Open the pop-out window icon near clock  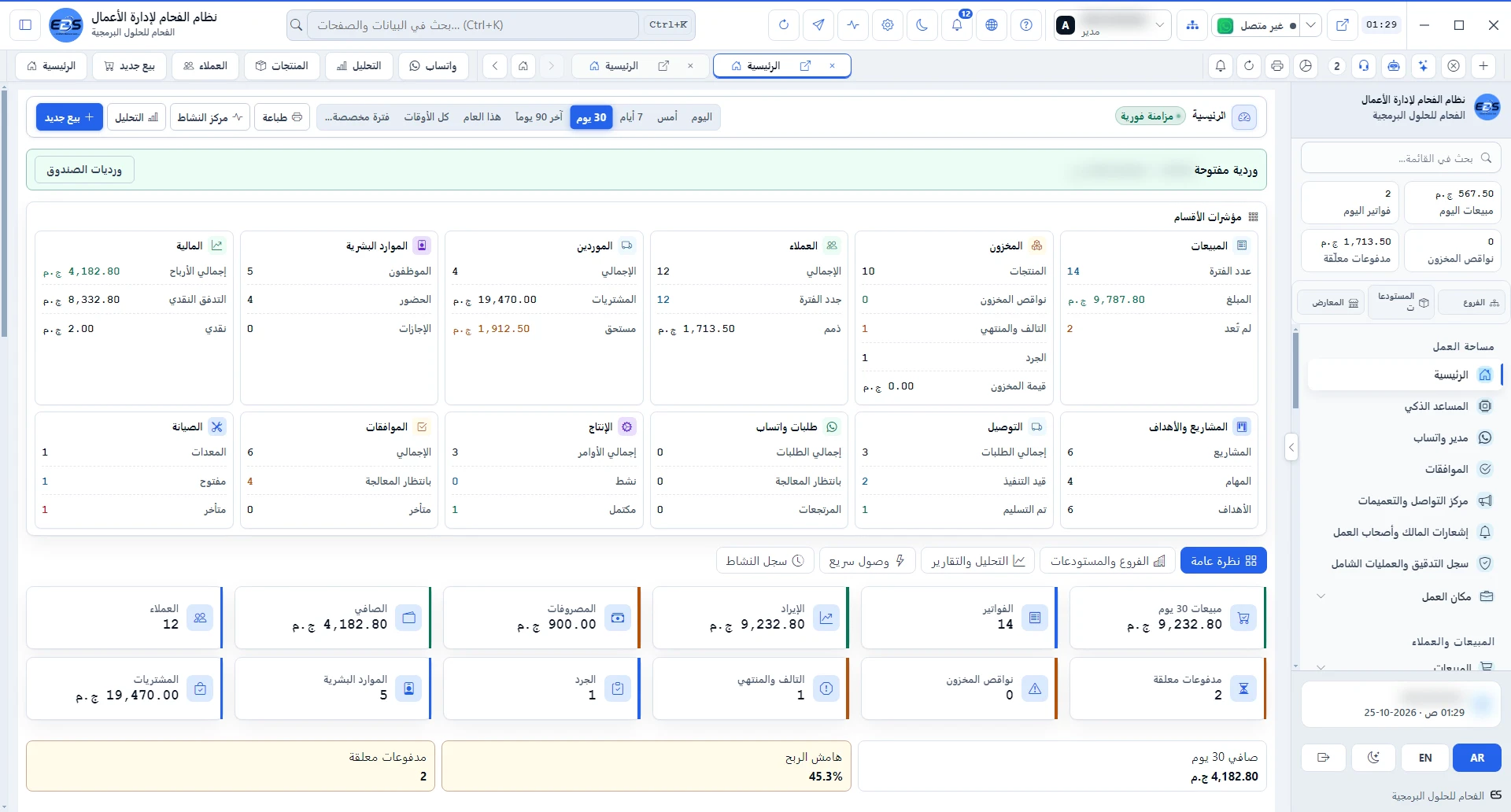[x=1343, y=25]
